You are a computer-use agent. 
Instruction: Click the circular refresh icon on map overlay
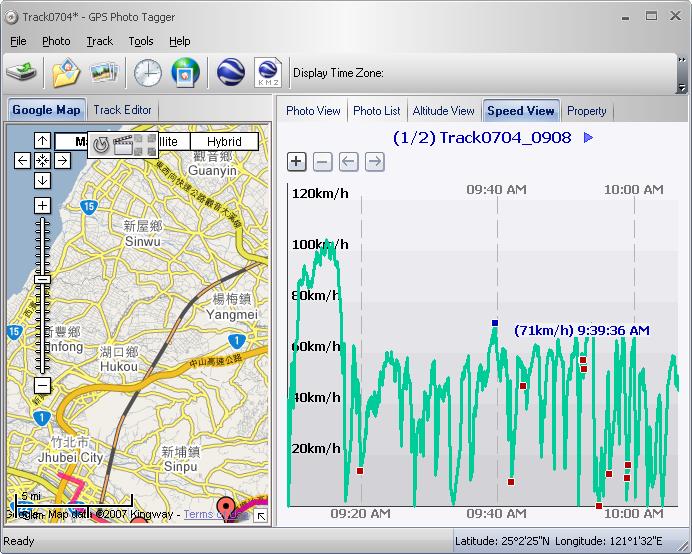tap(101, 145)
